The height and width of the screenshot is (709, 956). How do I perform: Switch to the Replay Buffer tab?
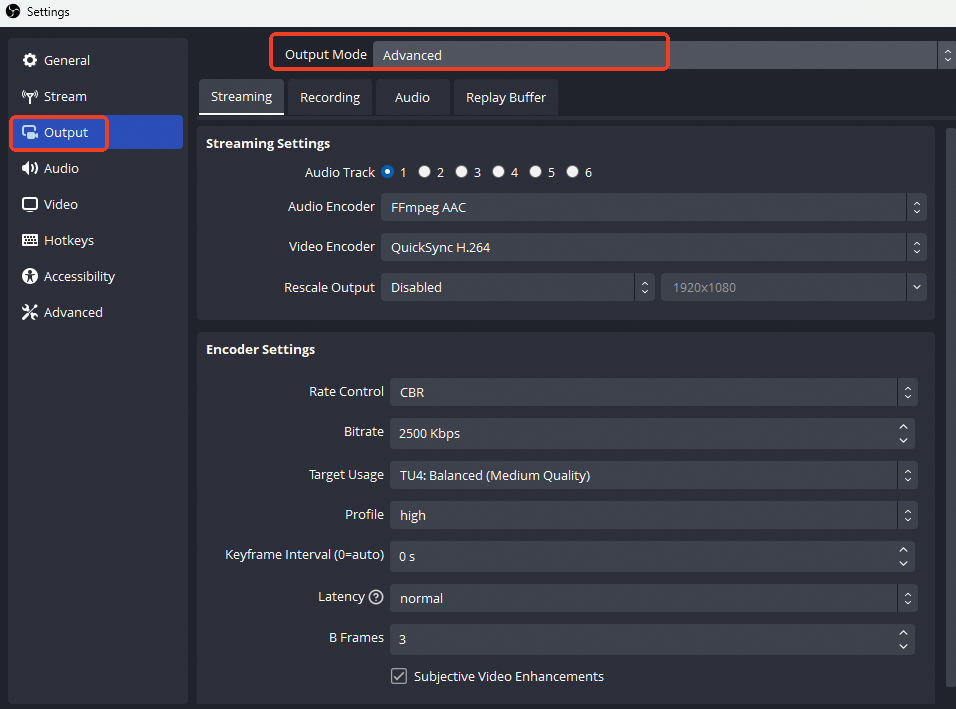pyautogui.click(x=505, y=98)
